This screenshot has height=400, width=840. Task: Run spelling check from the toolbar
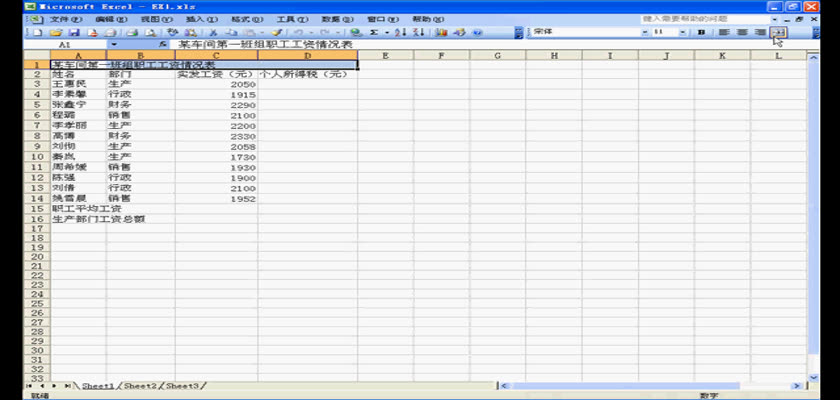pos(172,33)
